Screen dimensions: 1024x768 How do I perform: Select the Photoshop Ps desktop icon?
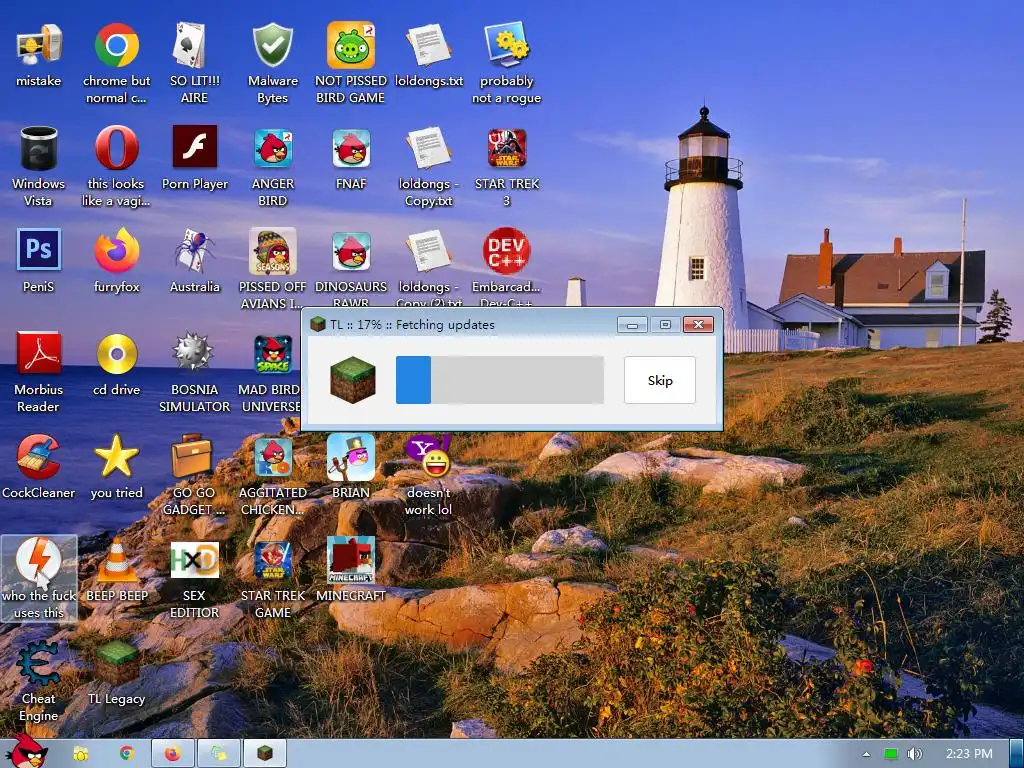coord(39,249)
